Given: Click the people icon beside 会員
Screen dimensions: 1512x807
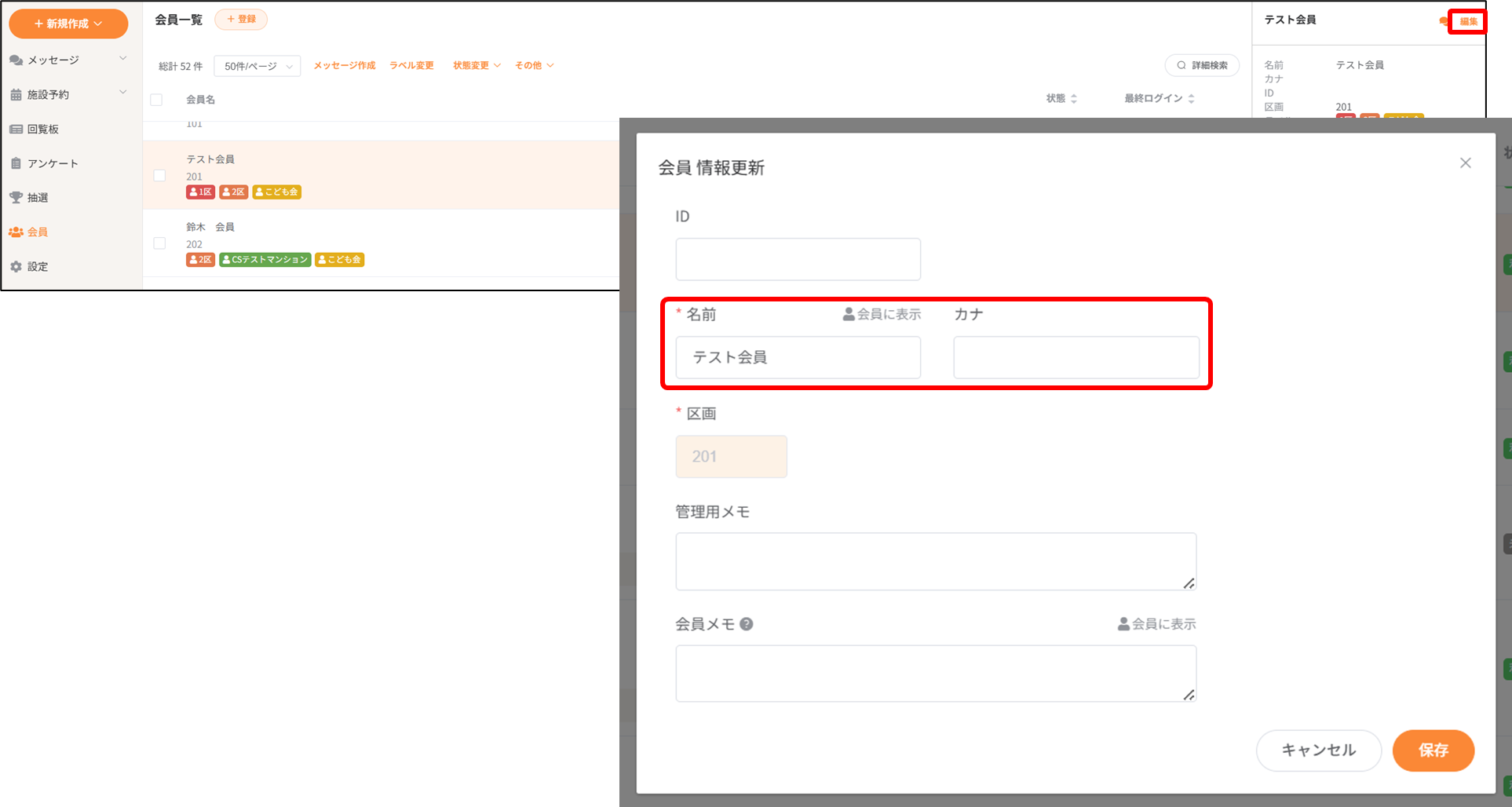Looking at the screenshot, I should click(16, 232).
